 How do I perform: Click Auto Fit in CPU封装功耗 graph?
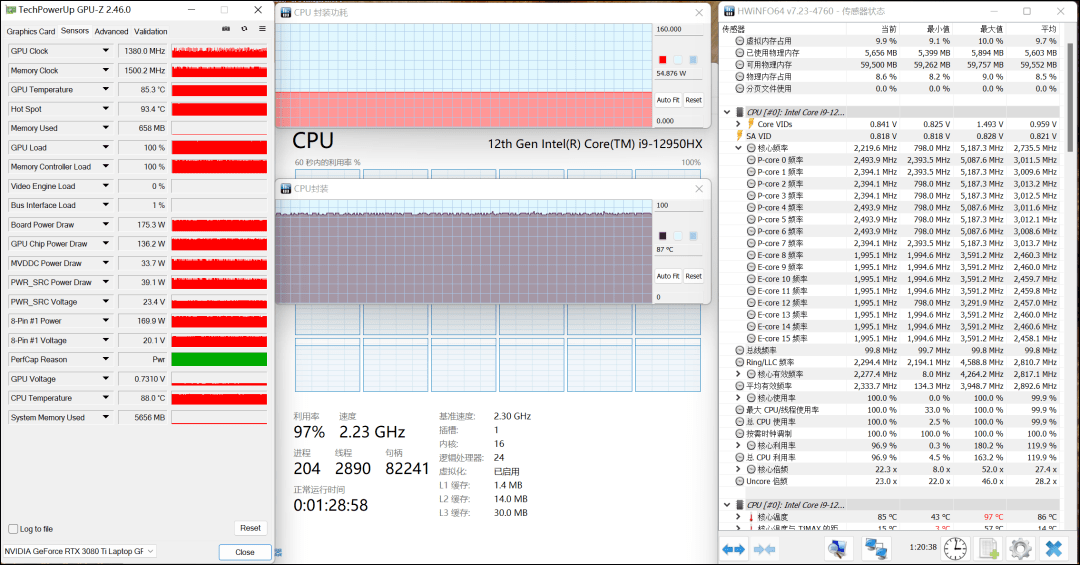[668, 100]
